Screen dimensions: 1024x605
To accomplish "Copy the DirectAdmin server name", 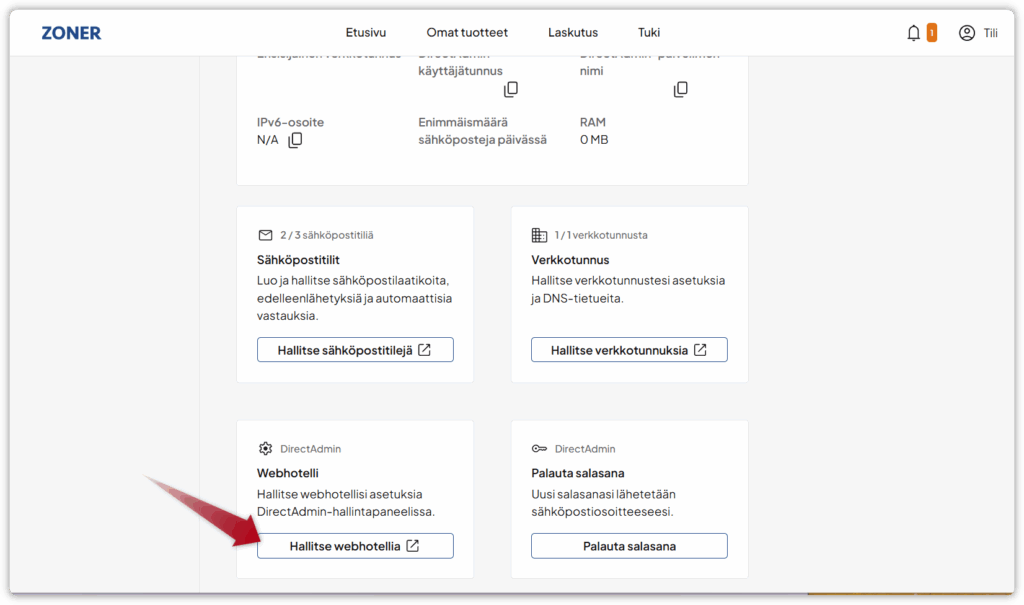I will (681, 89).
